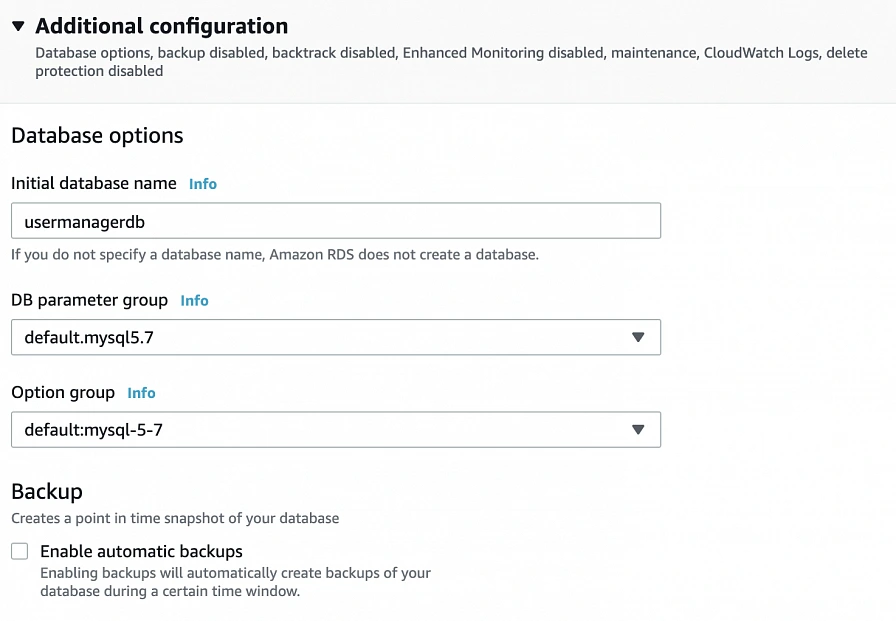
Task: Click arrow icon on default.mysql5.7 dropdown
Action: 638,338
